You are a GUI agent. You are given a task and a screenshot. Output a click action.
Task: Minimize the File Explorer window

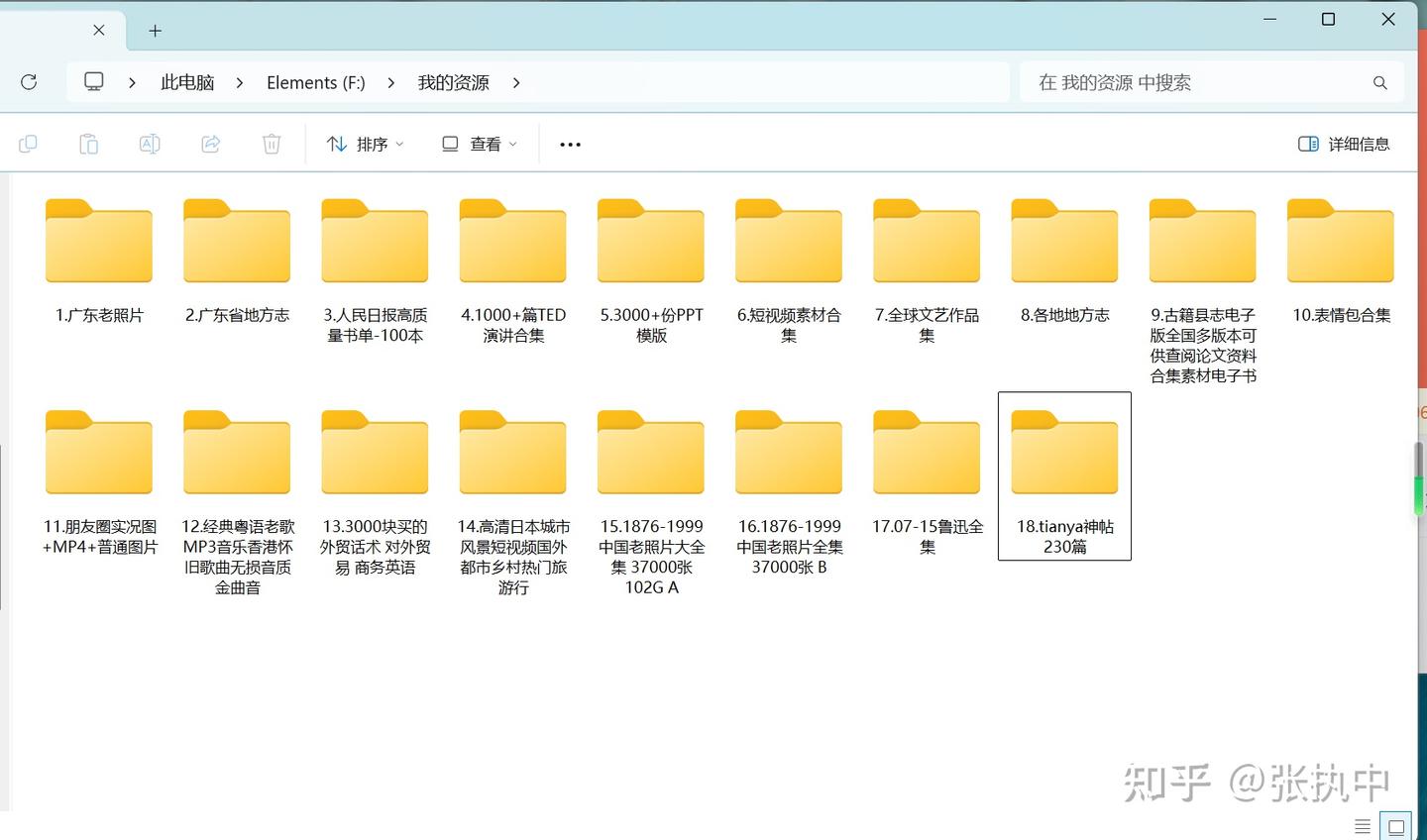tap(1270, 19)
